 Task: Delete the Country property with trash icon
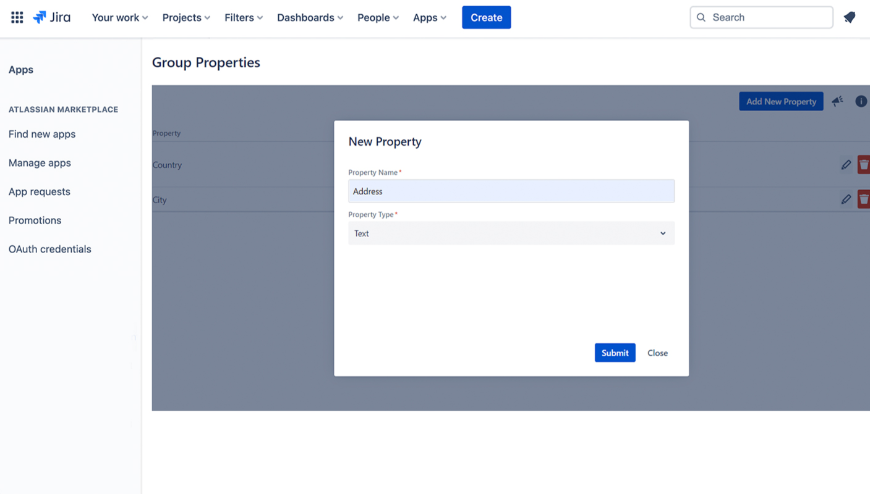864,164
